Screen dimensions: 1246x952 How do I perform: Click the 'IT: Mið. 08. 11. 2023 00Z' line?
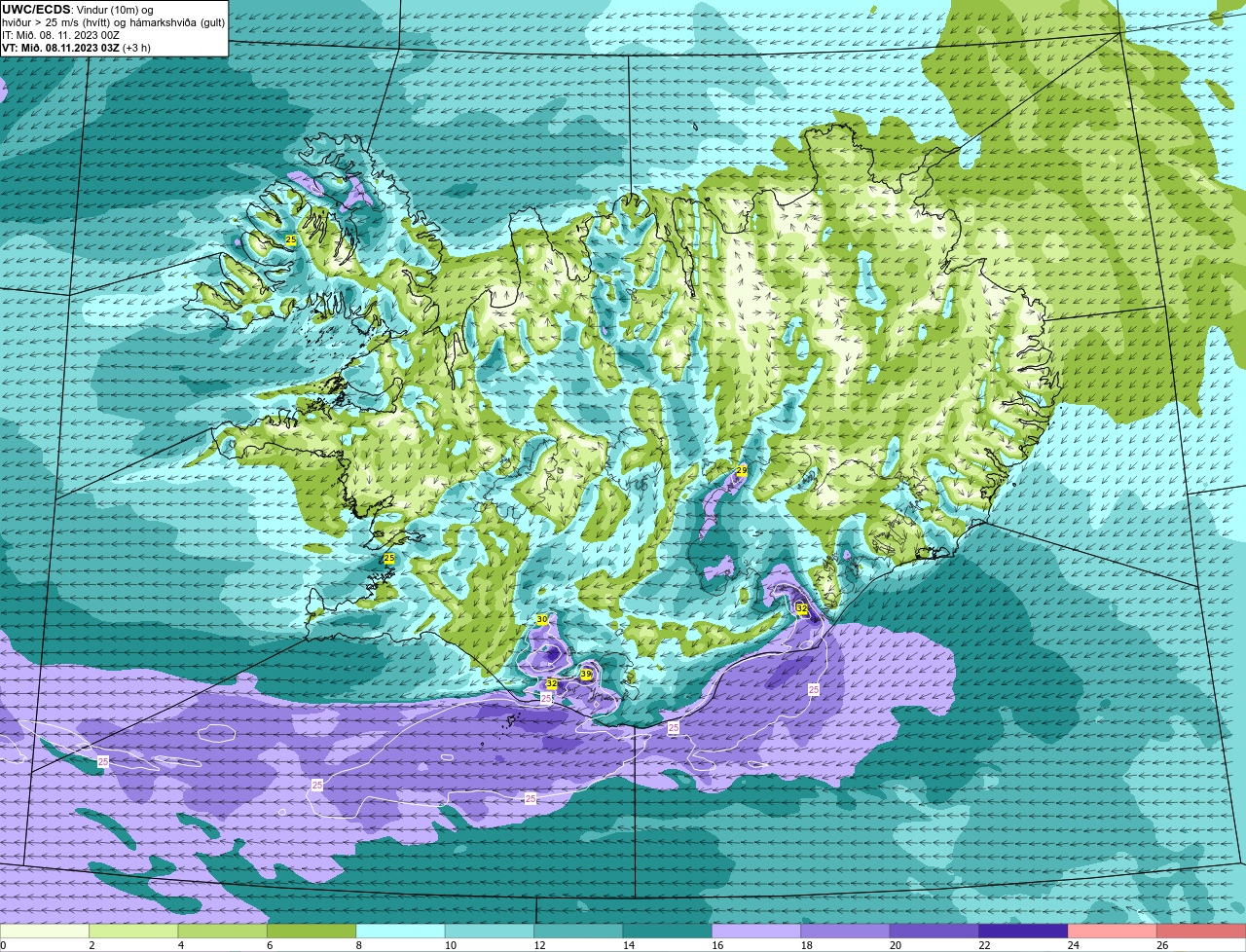pos(61,35)
